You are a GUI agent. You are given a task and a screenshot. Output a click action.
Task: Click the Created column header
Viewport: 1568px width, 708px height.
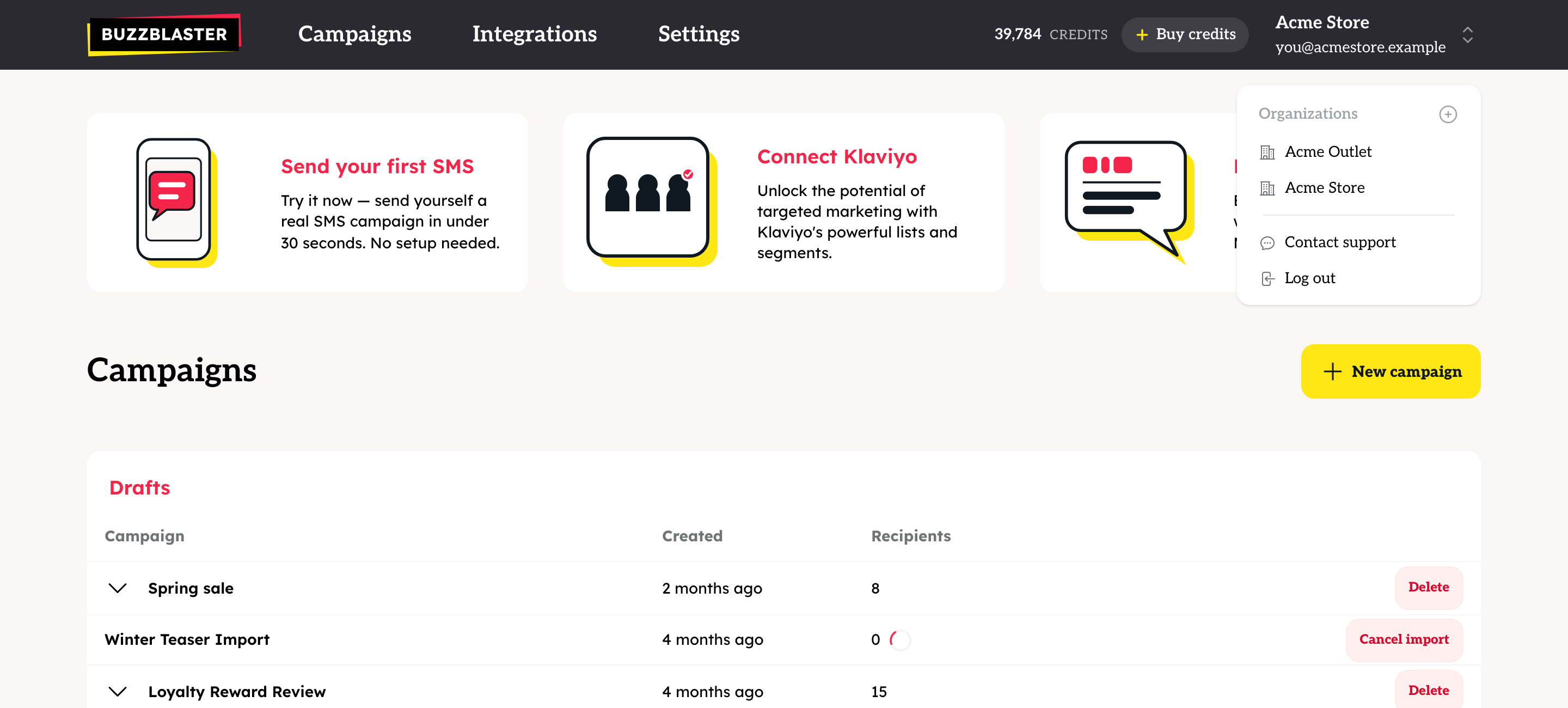click(x=692, y=536)
